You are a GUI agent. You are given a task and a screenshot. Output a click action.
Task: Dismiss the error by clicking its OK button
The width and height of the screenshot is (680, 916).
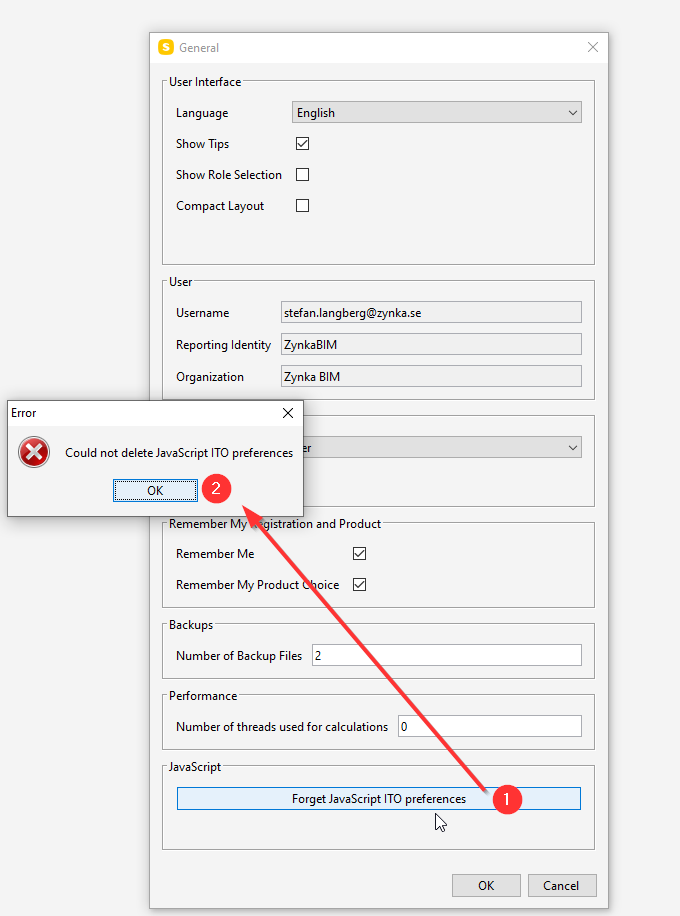[x=155, y=490]
